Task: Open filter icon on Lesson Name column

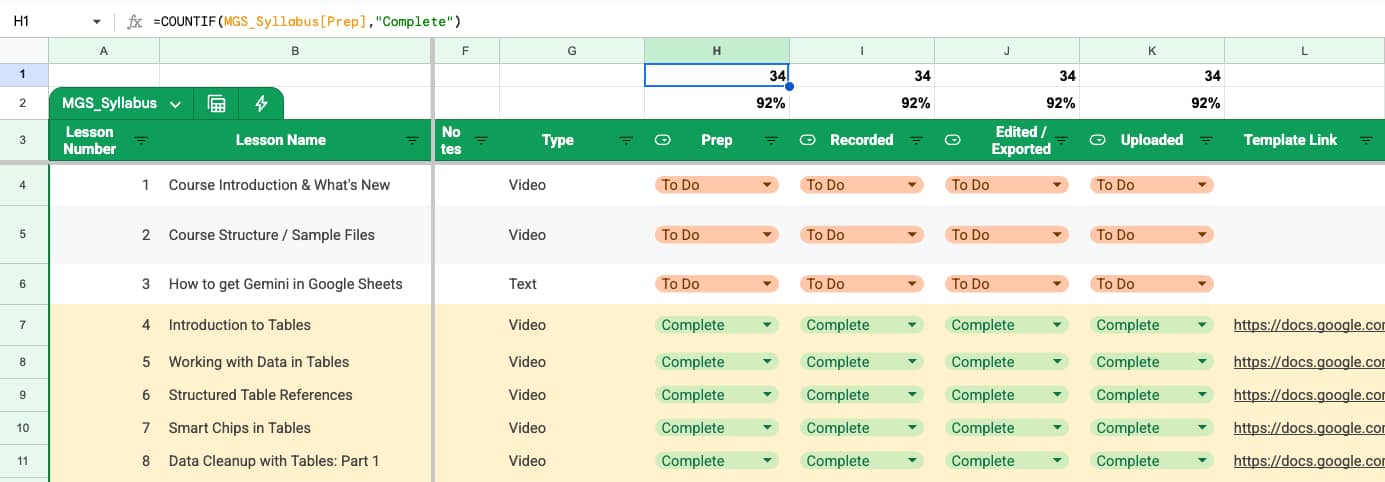Action: click(412, 141)
